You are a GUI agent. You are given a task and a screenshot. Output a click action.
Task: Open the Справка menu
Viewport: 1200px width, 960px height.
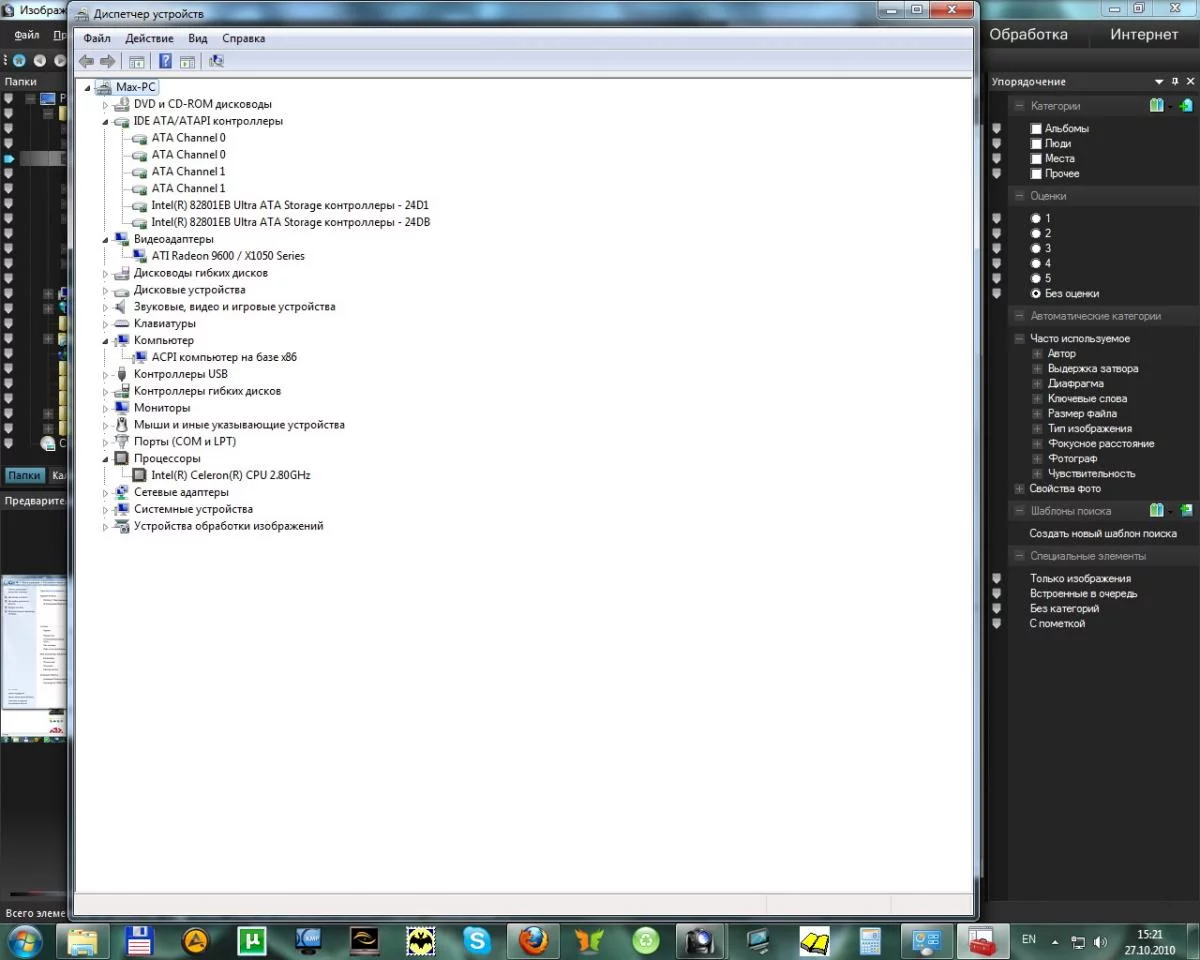point(244,38)
